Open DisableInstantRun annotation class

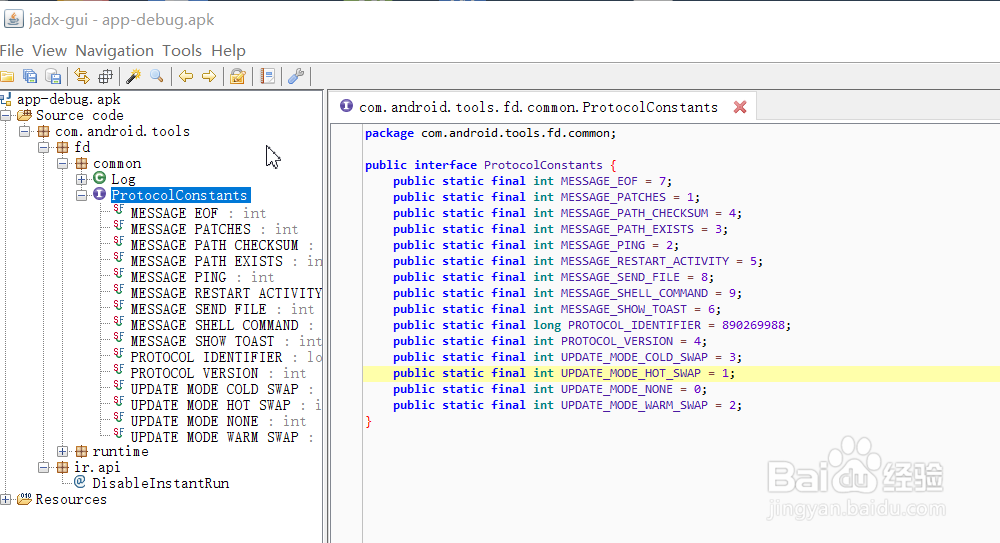[x=161, y=483]
